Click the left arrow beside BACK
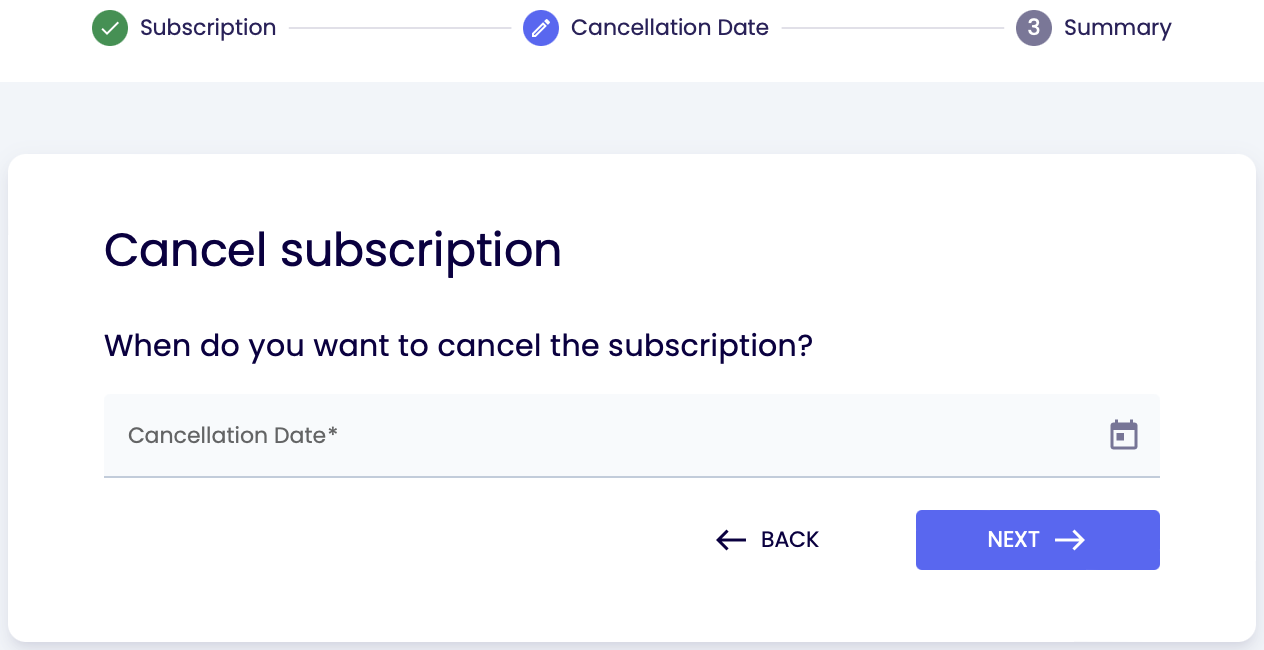The height and width of the screenshot is (650, 1264). pos(730,540)
